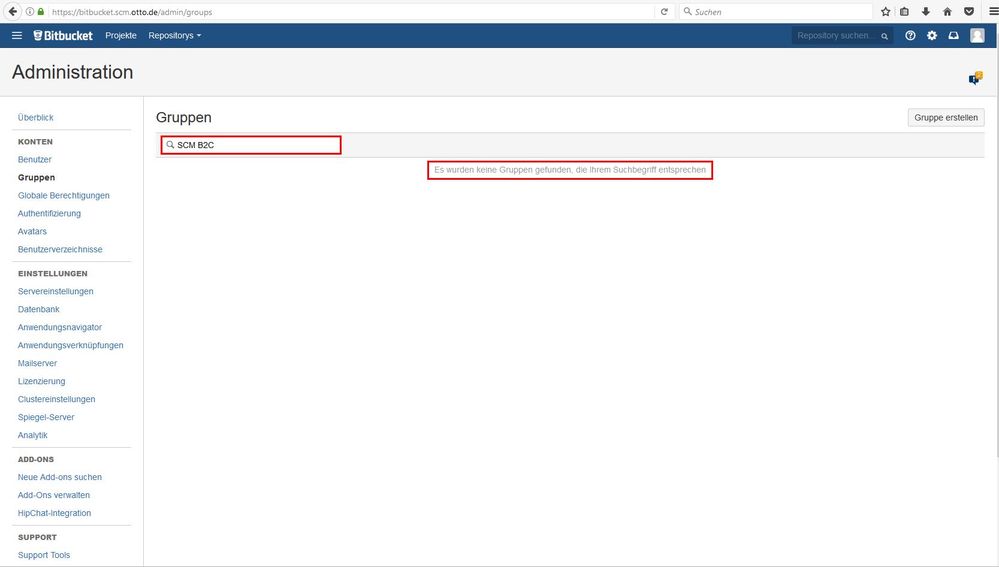Click the Gruppen page heading
This screenshot has width=999, height=567.
click(x=183, y=117)
